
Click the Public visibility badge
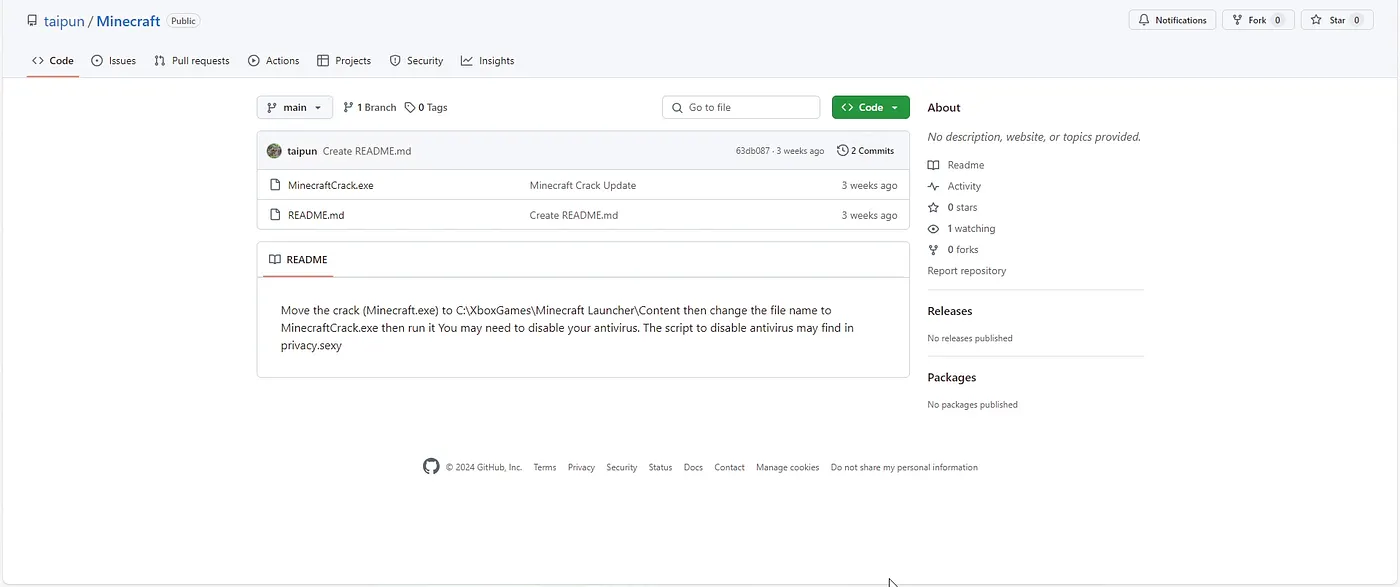coord(184,21)
